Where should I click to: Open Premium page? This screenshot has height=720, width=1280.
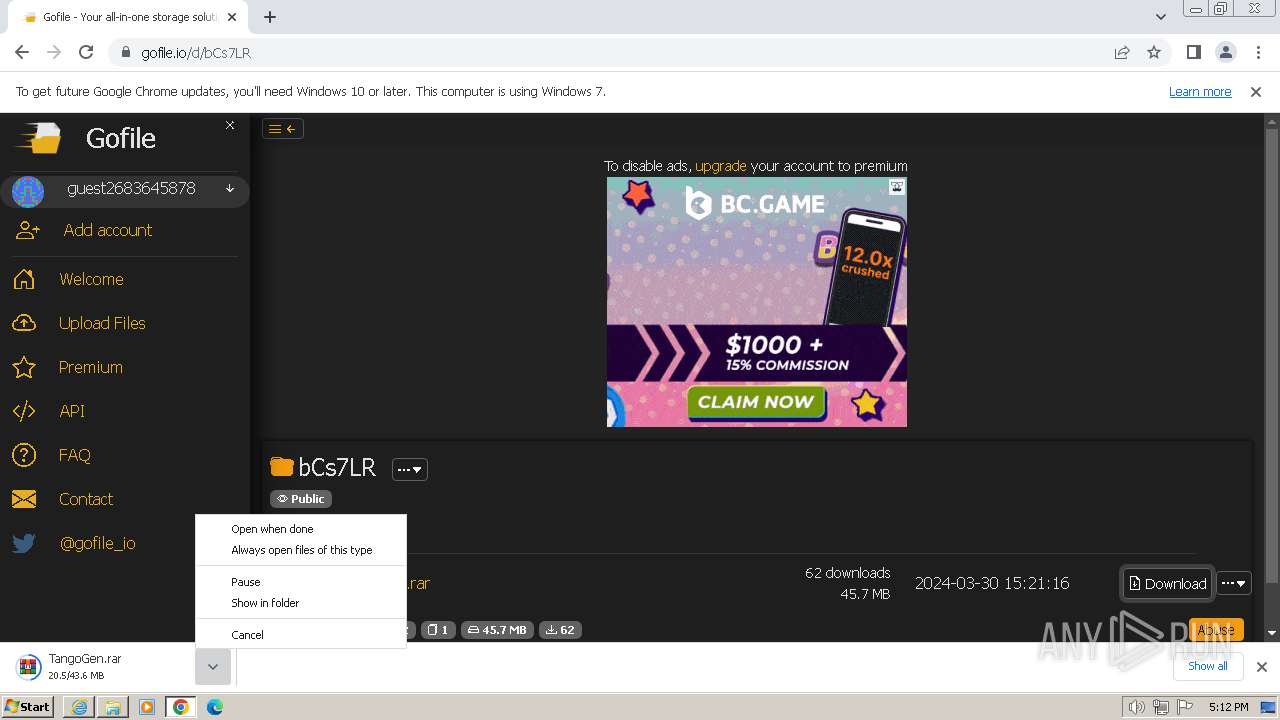point(90,367)
